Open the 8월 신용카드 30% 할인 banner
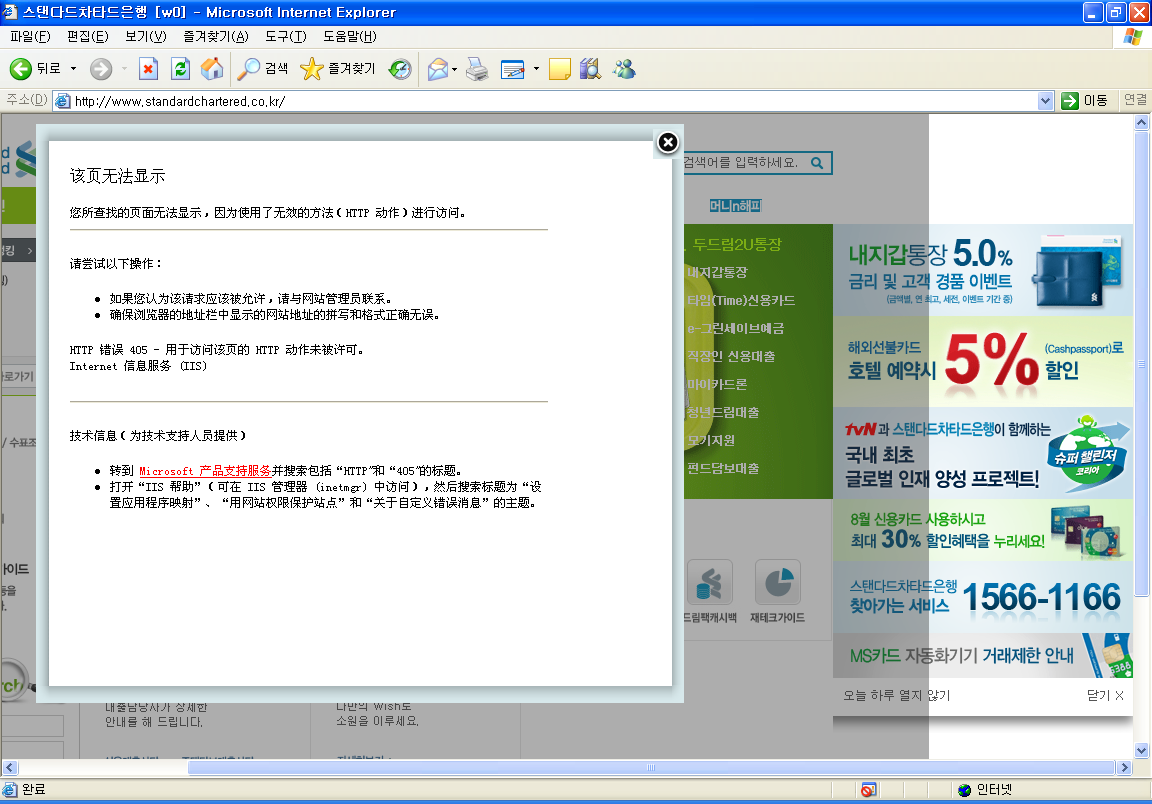Image resolution: width=1152 pixels, height=804 pixels. pos(983,531)
